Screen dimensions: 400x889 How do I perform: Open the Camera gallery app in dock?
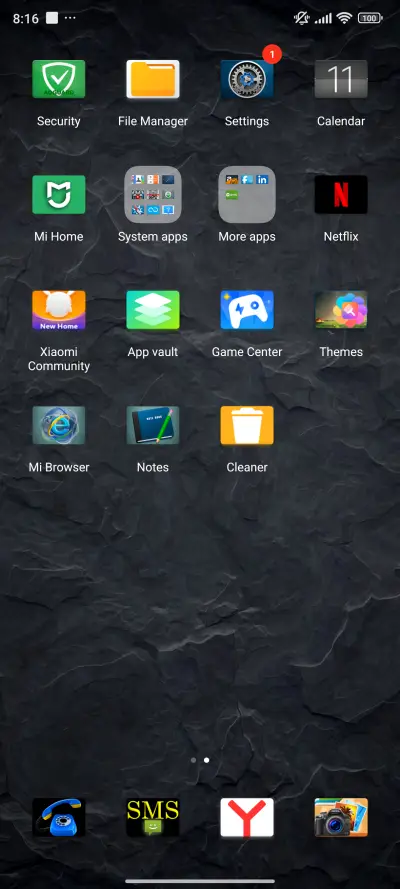pos(341,818)
